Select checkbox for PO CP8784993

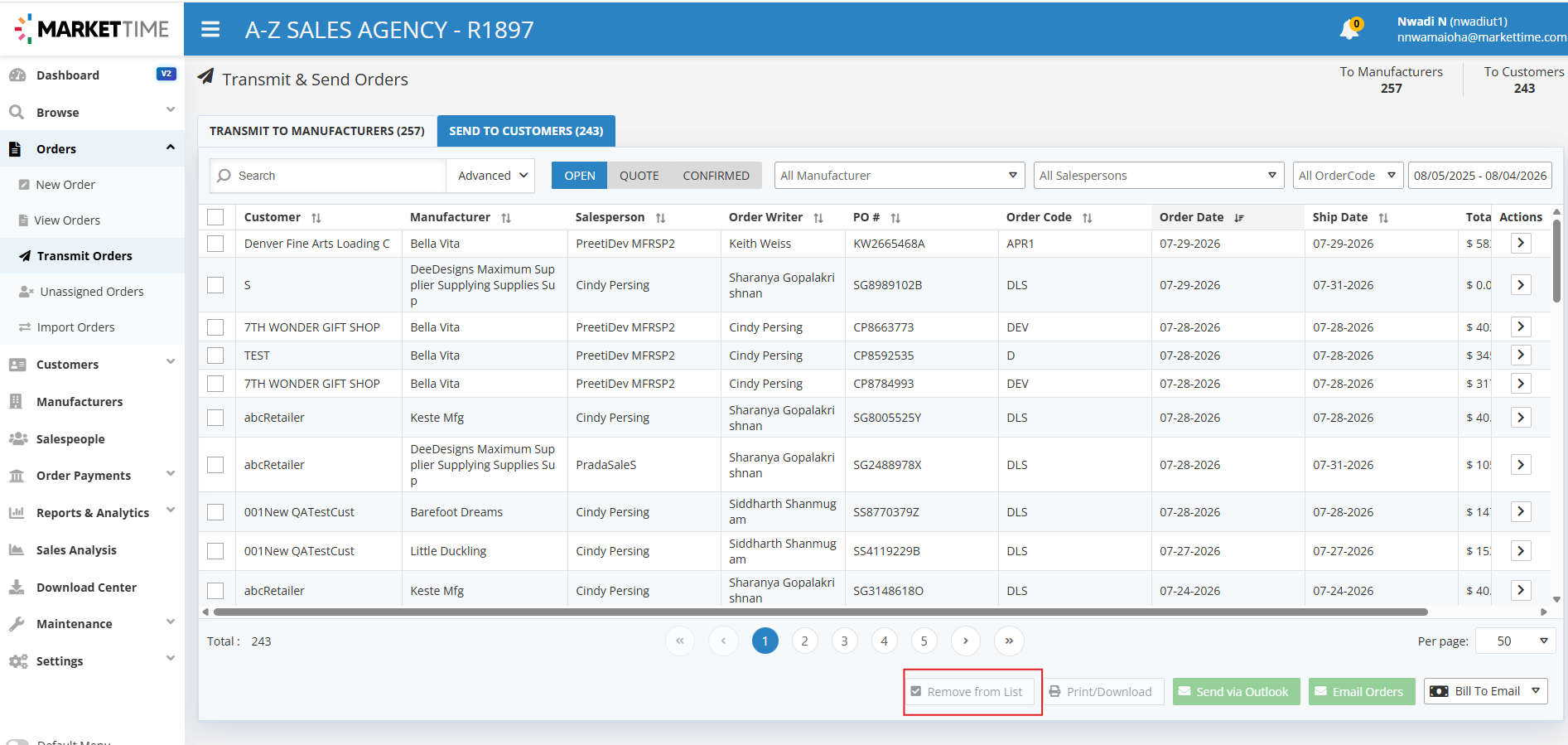pos(215,384)
